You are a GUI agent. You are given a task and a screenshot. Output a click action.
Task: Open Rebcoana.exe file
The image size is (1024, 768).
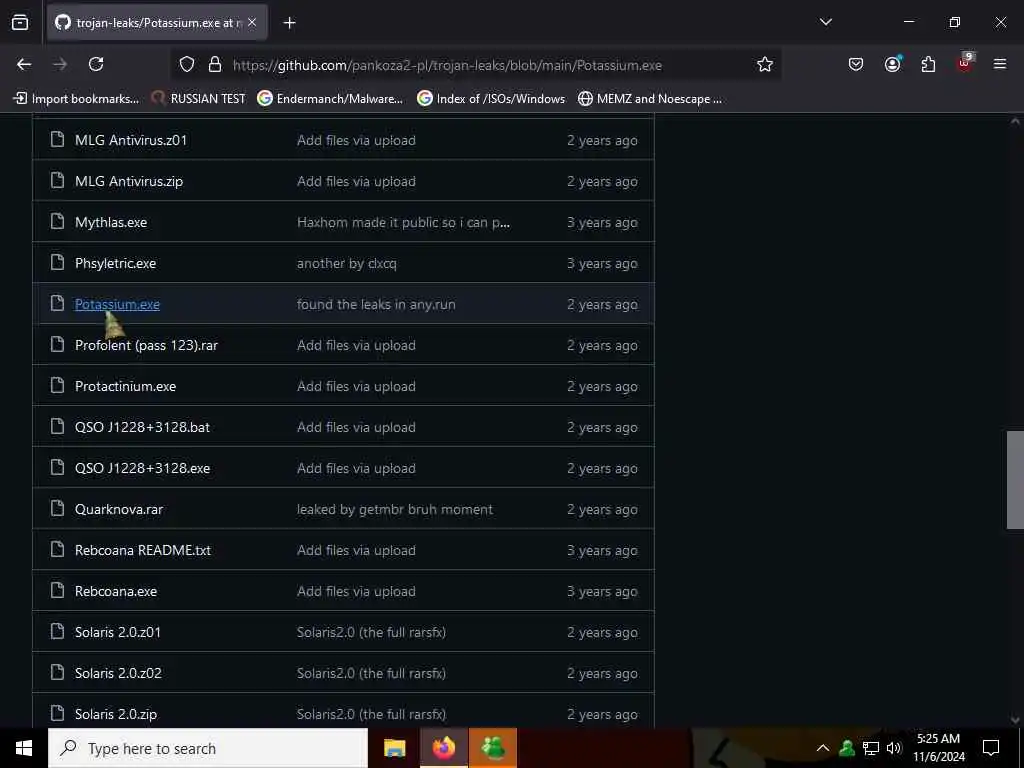(x=116, y=592)
